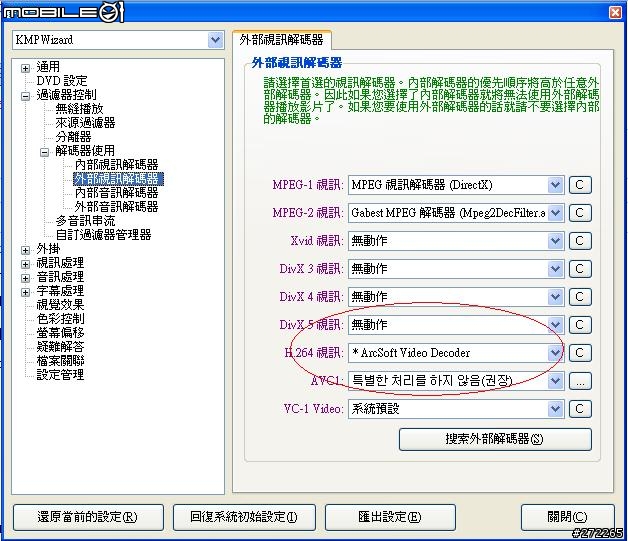Select 檔案關聯 in the tree

pyautogui.click(x=60, y=361)
